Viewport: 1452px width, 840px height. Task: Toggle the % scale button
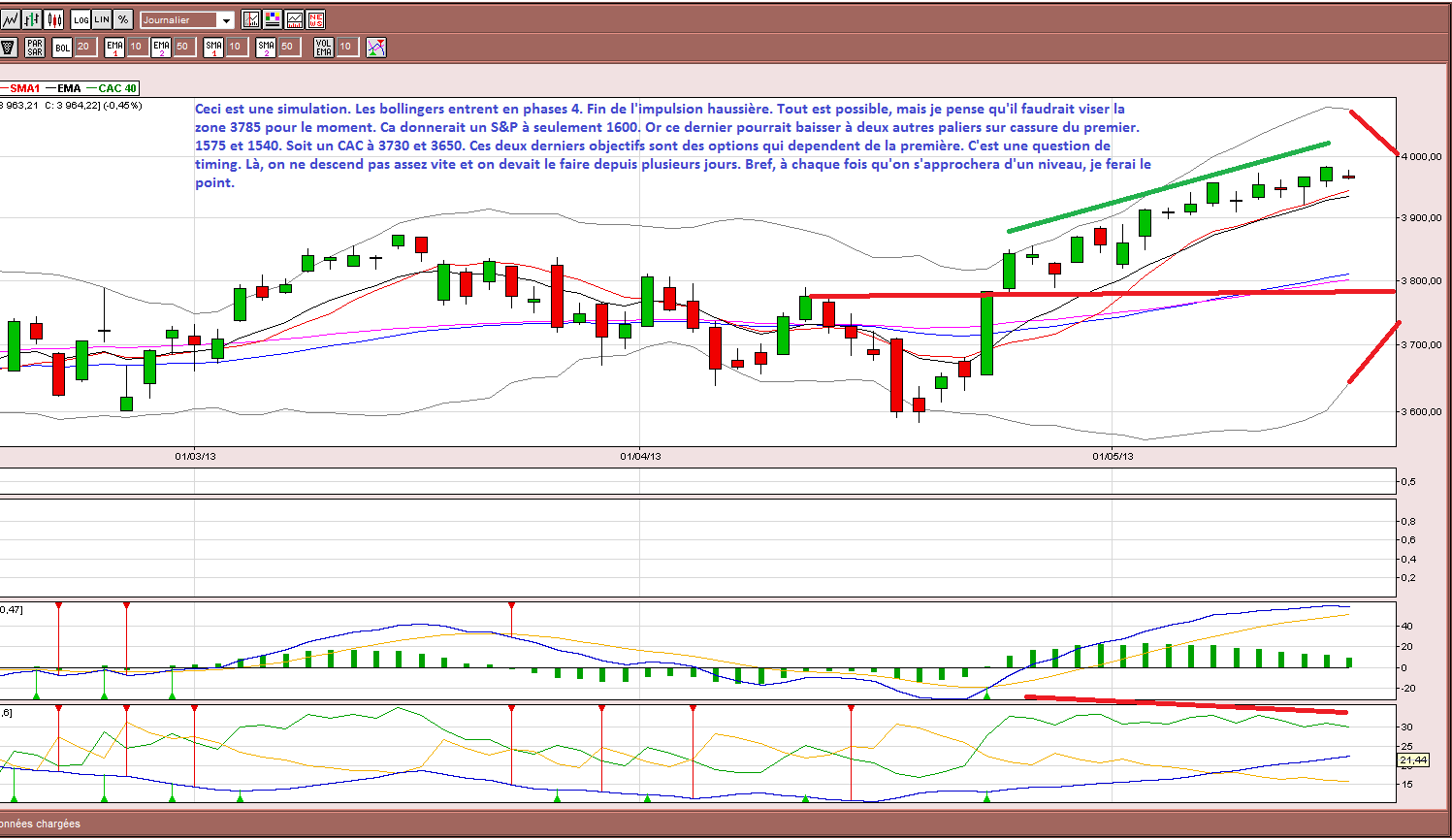tap(123, 19)
